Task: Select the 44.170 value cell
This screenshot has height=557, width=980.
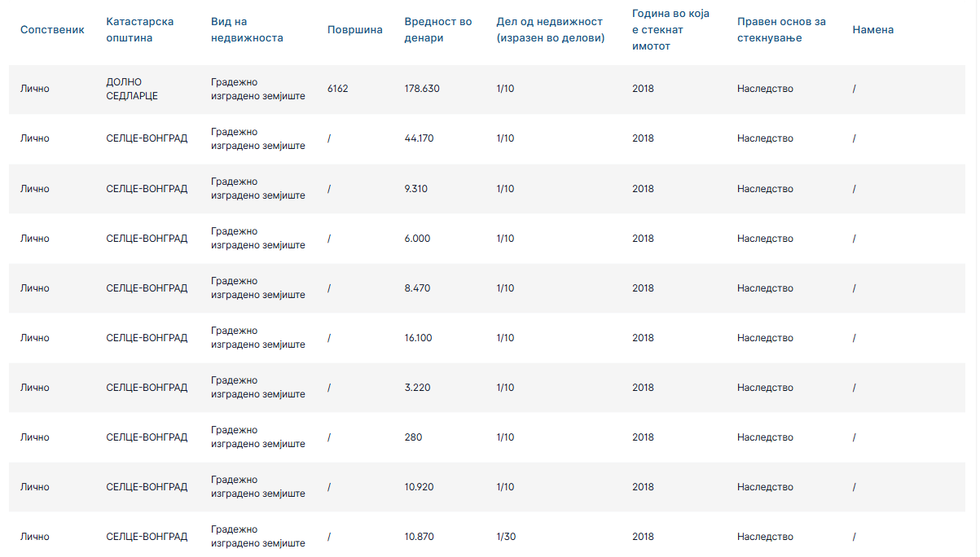Action: pyautogui.click(x=419, y=139)
